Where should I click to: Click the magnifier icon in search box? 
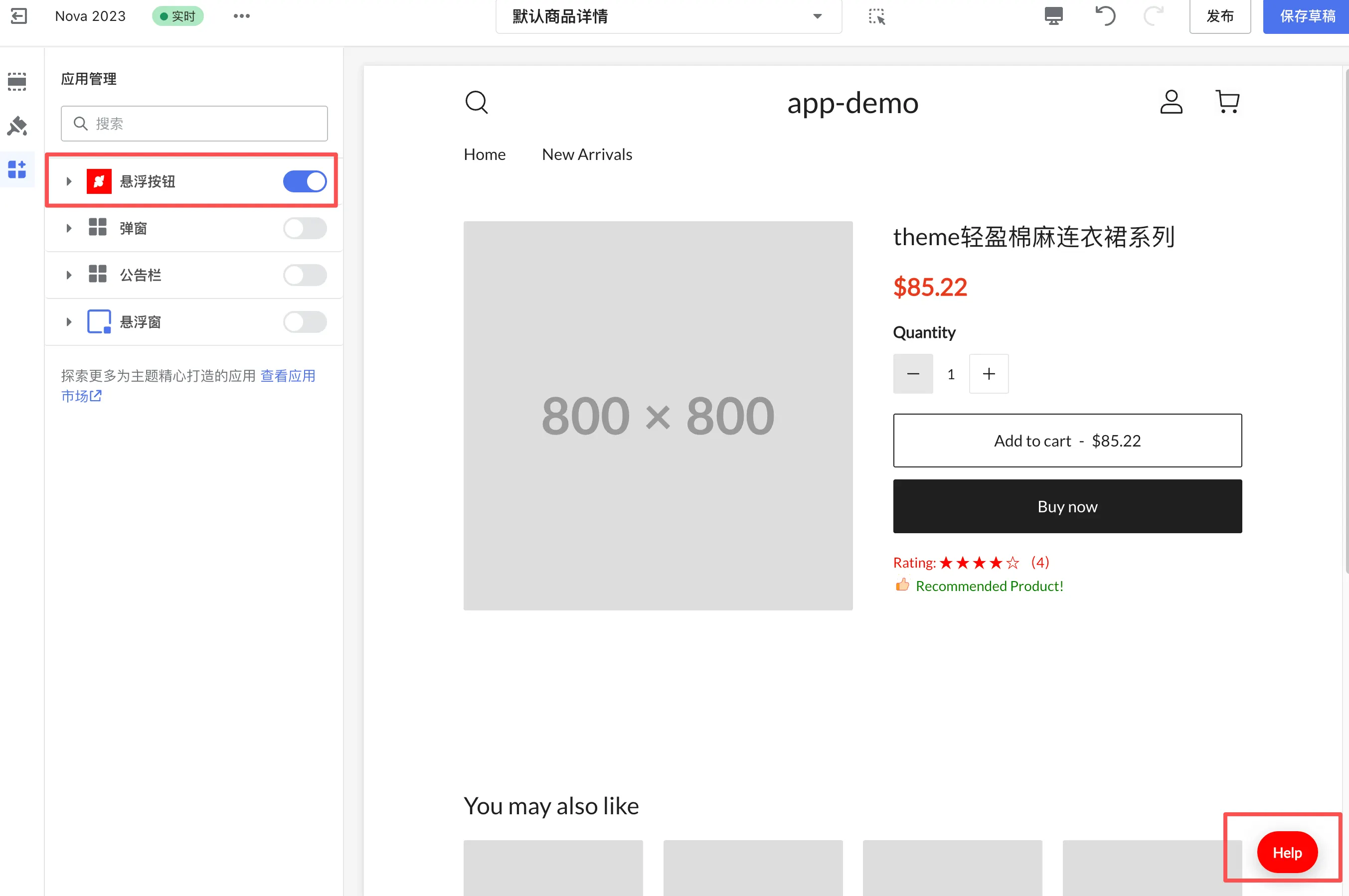[x=81, y=124]
